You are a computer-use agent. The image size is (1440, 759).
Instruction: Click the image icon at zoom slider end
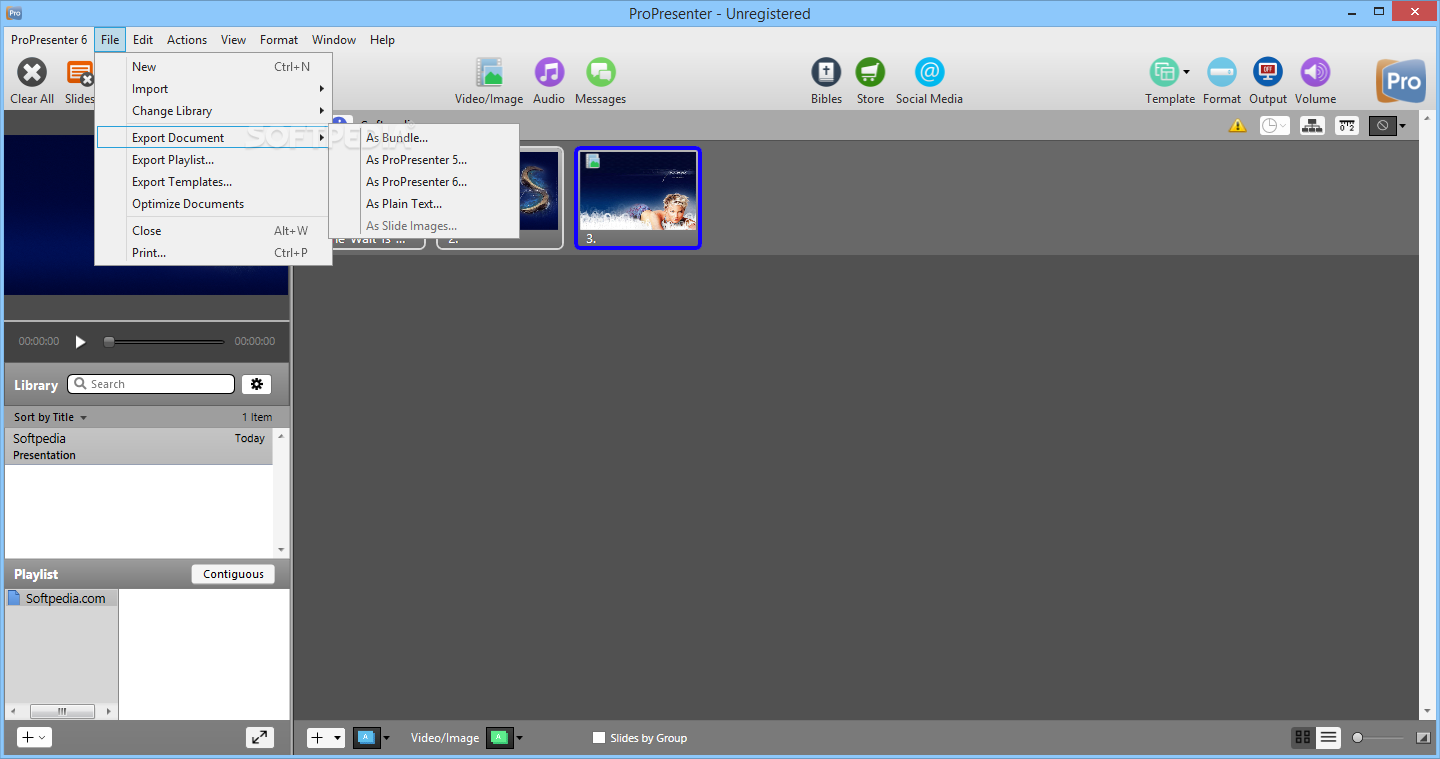[x=1423, y=738]
